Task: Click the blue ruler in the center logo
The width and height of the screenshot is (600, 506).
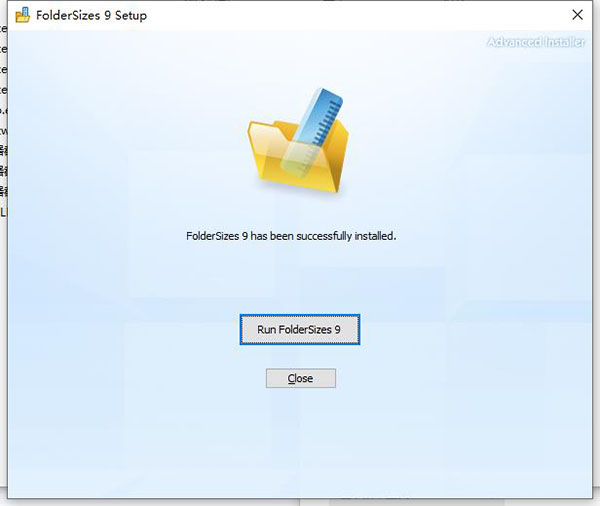Action: (x=313, y=130)
